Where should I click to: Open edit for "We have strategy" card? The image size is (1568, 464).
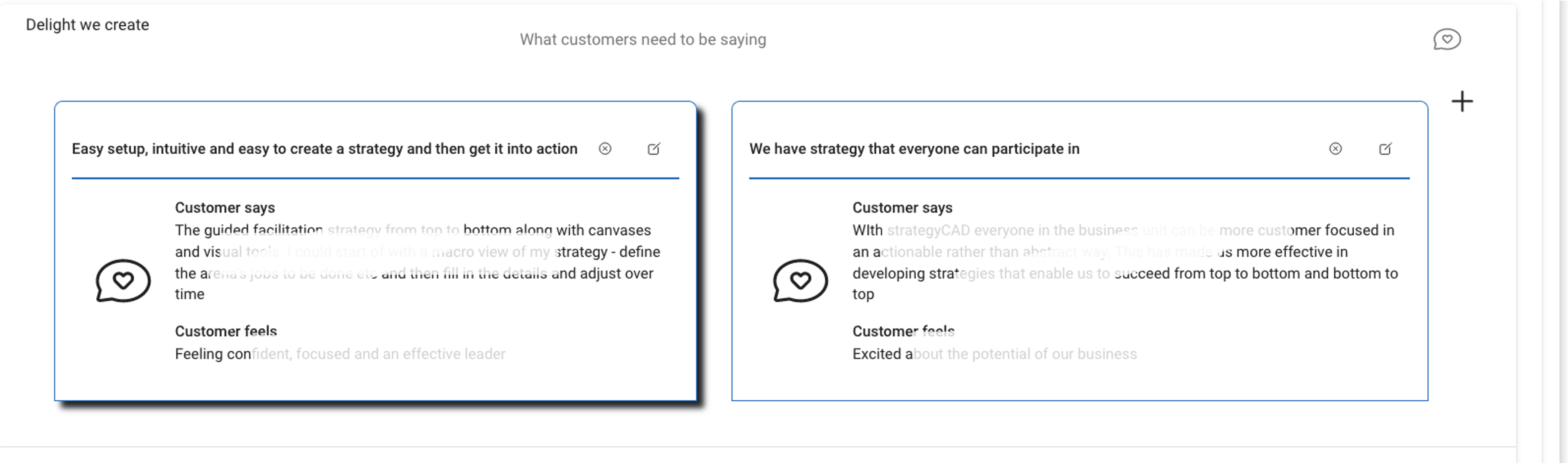pyautogui.click(x=1385, y=149)
